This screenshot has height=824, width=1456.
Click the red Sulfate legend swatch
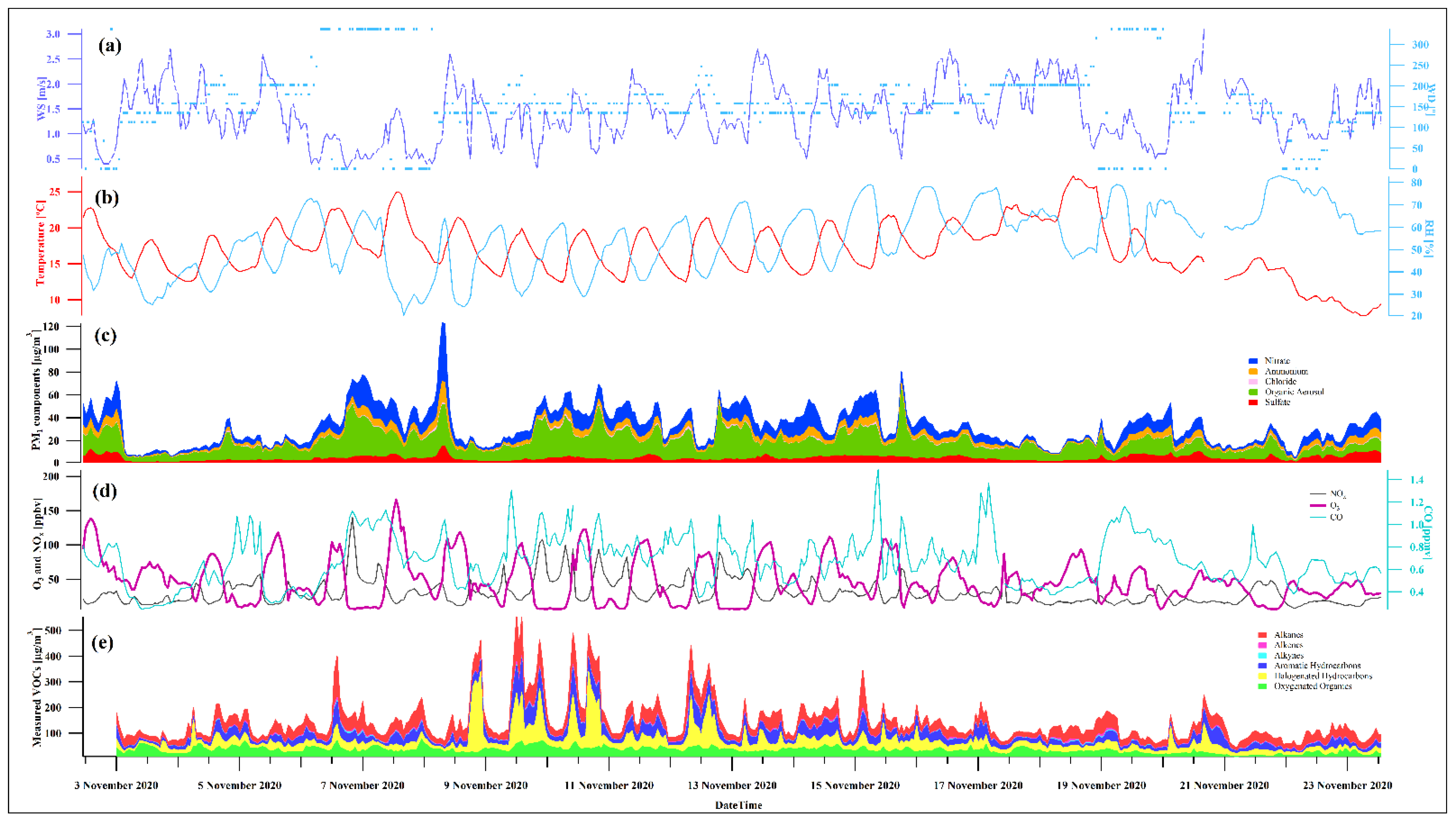click(x=1253, y=402)
